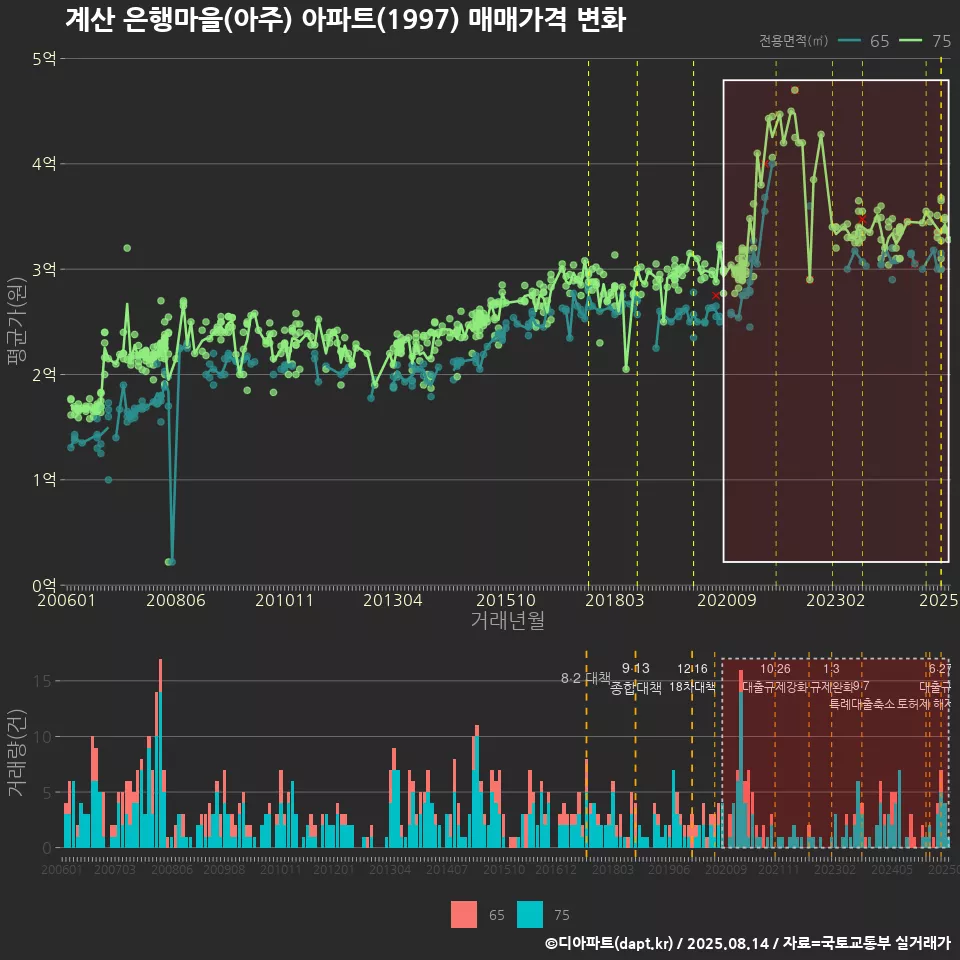Screen dimensions: 960x960
Task: Click the '자료=국토교통부 실거래가' source text
Action: tap(866, 943)
